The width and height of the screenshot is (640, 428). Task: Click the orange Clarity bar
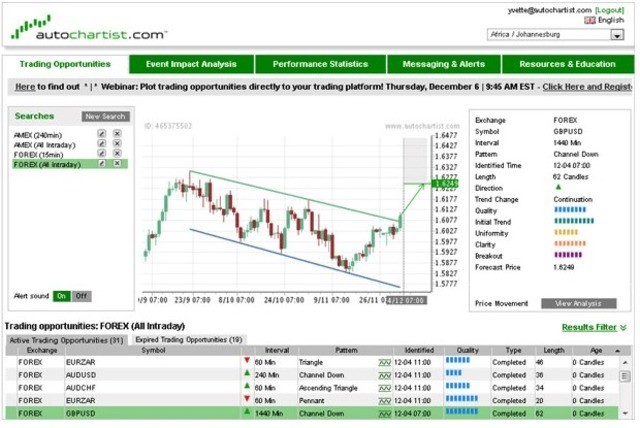point(570,244)
